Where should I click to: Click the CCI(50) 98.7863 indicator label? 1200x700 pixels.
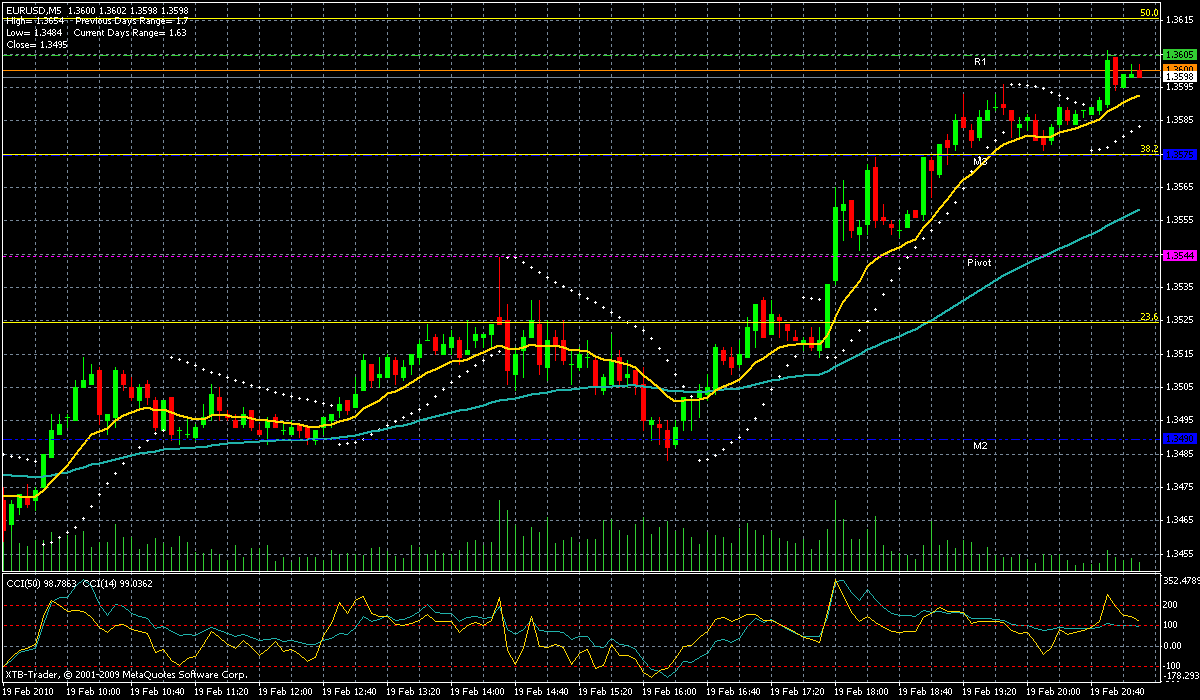tap(42, 582)
